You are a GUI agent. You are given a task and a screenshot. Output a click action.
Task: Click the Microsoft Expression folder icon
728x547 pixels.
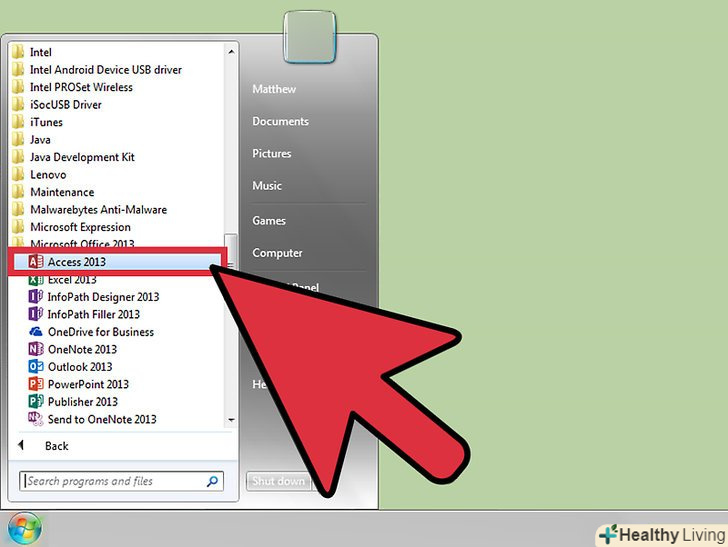point(18,227)
